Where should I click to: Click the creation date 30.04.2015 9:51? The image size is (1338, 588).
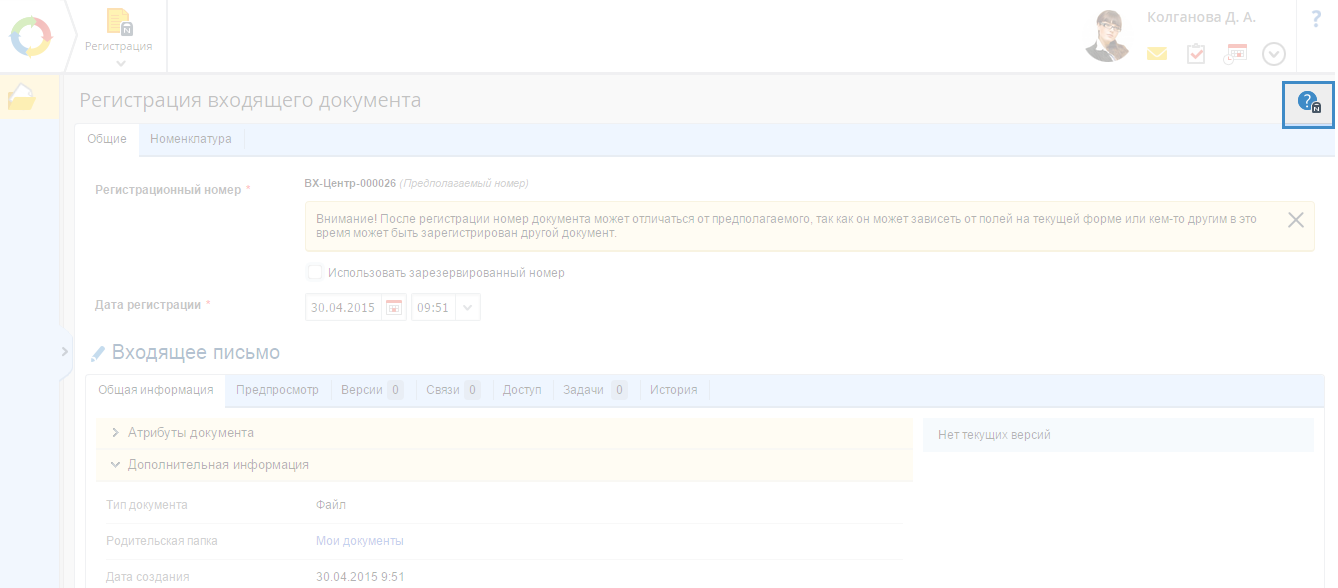coord(360,577)
